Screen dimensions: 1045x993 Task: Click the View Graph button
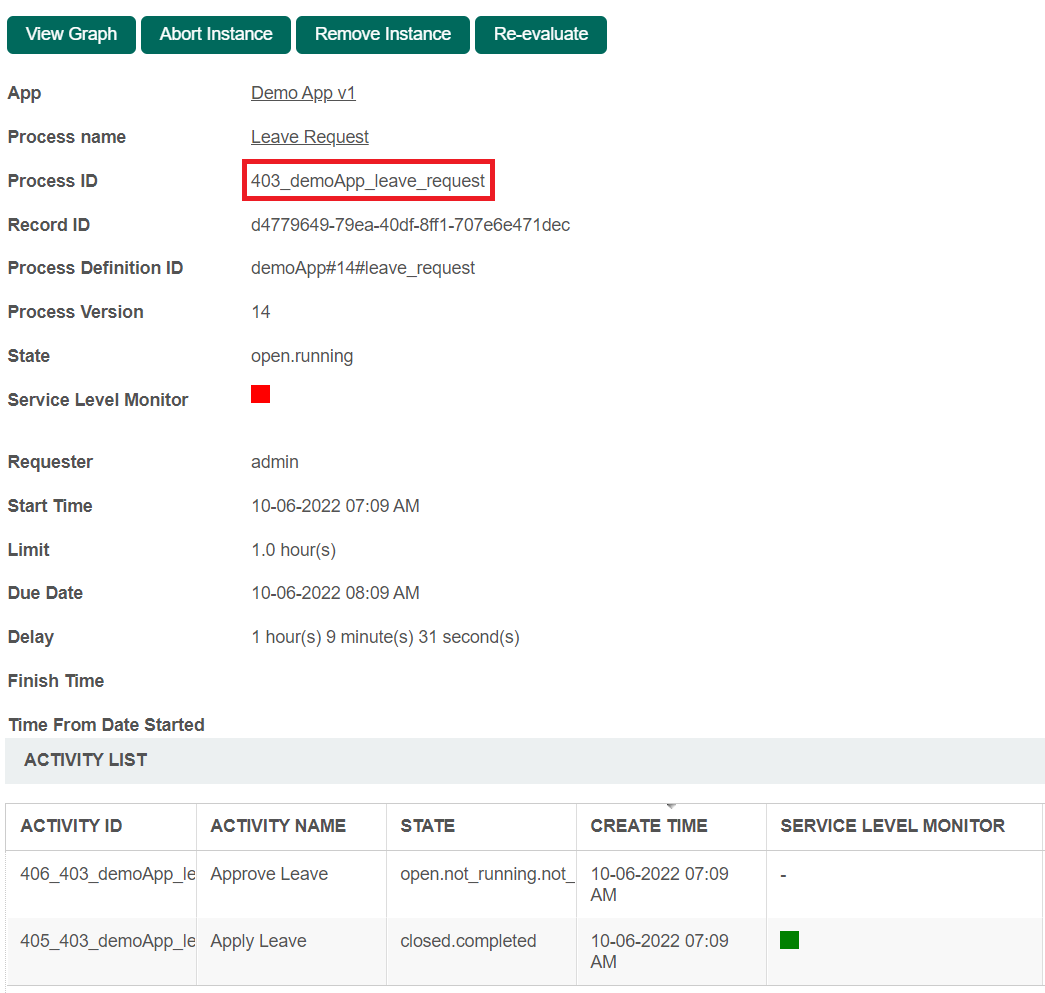tap(71, 34)
